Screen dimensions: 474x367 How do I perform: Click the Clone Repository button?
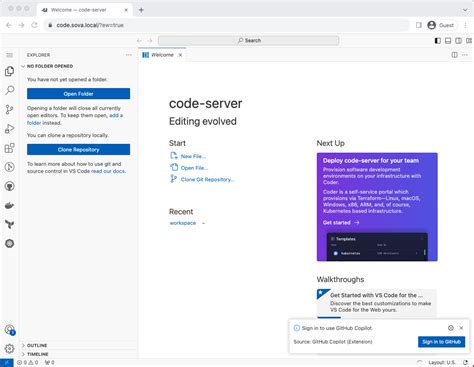coord(78,150)
